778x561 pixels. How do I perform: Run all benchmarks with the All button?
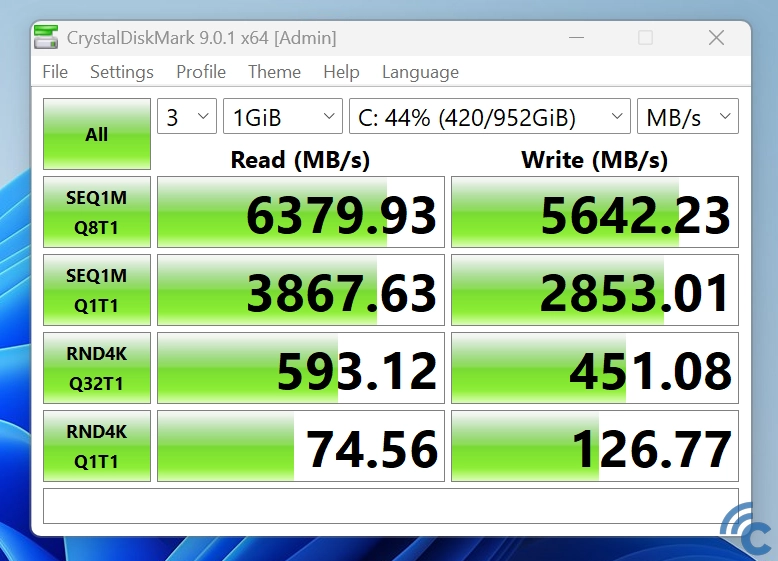(97, 134)
